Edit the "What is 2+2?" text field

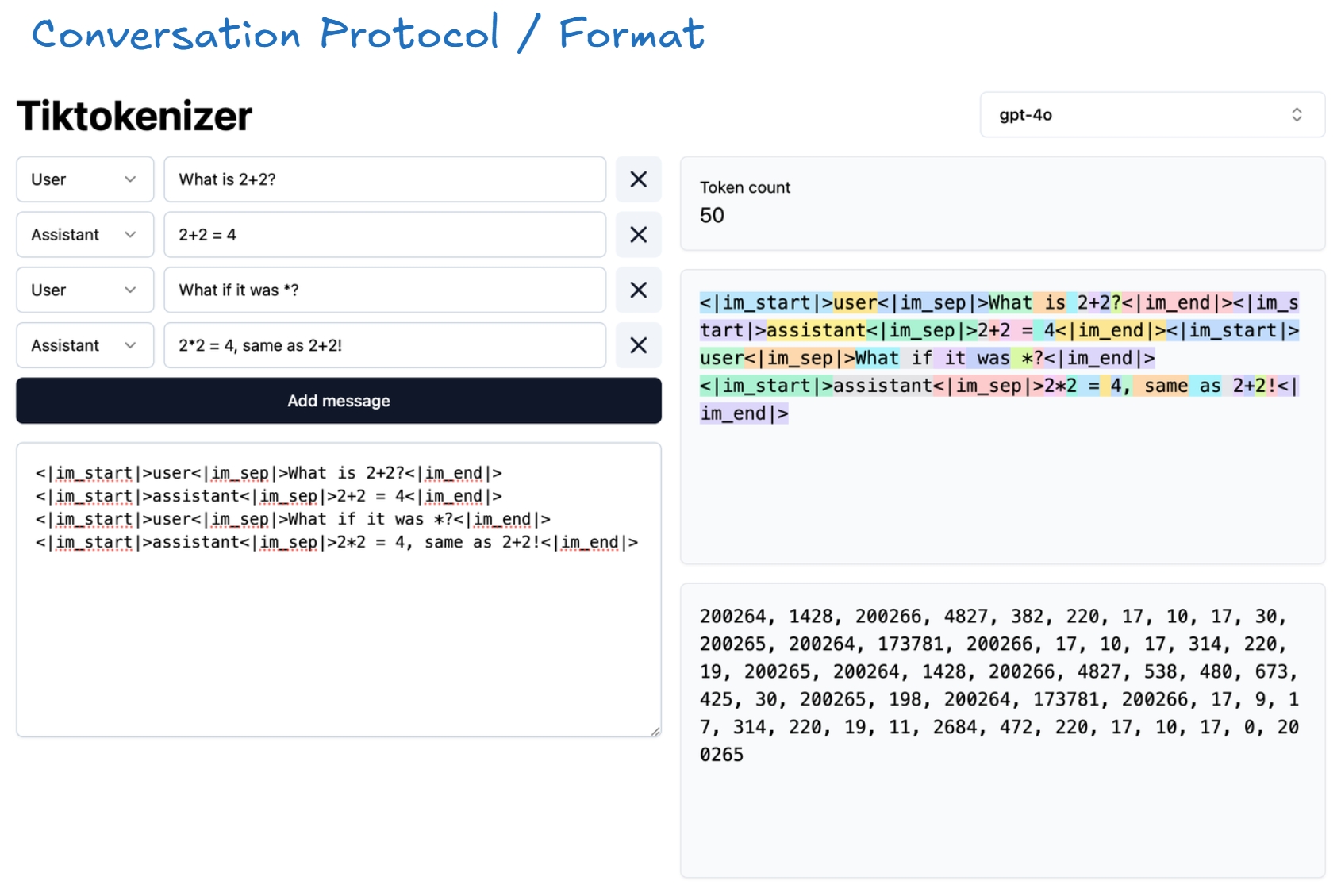[385, 179]
